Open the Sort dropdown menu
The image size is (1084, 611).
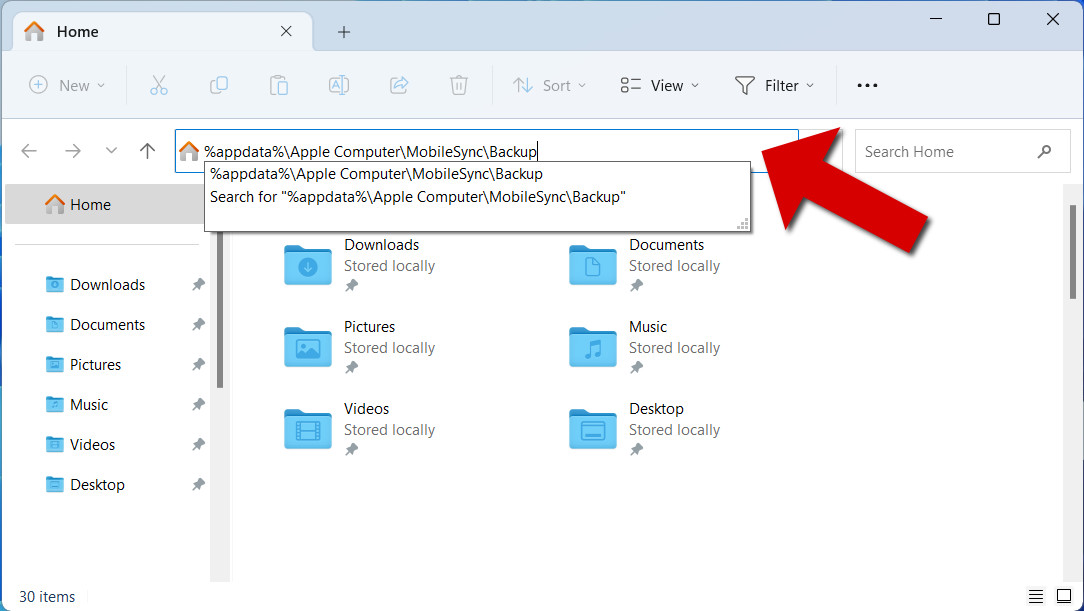pos(549,85)
